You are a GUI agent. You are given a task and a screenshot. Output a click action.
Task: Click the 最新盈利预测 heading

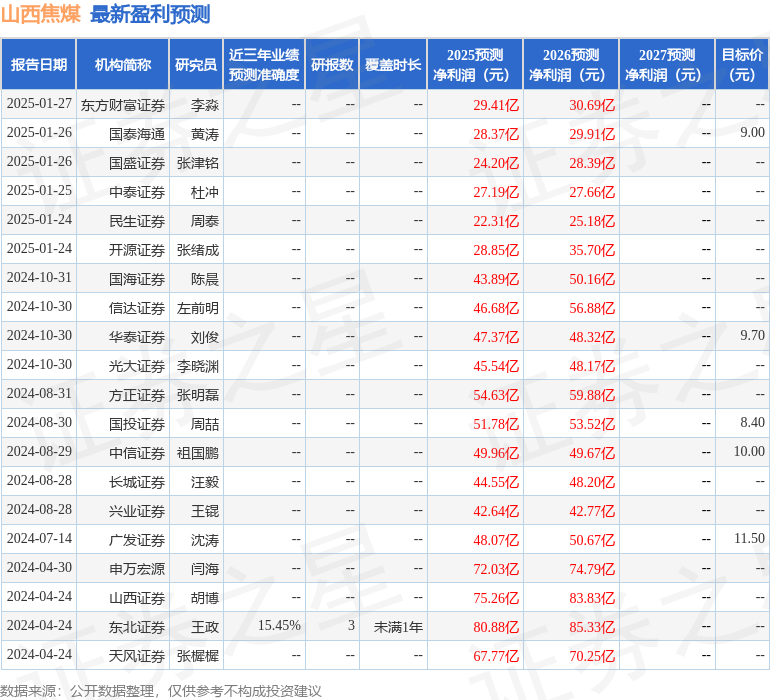tap(150, 14)
